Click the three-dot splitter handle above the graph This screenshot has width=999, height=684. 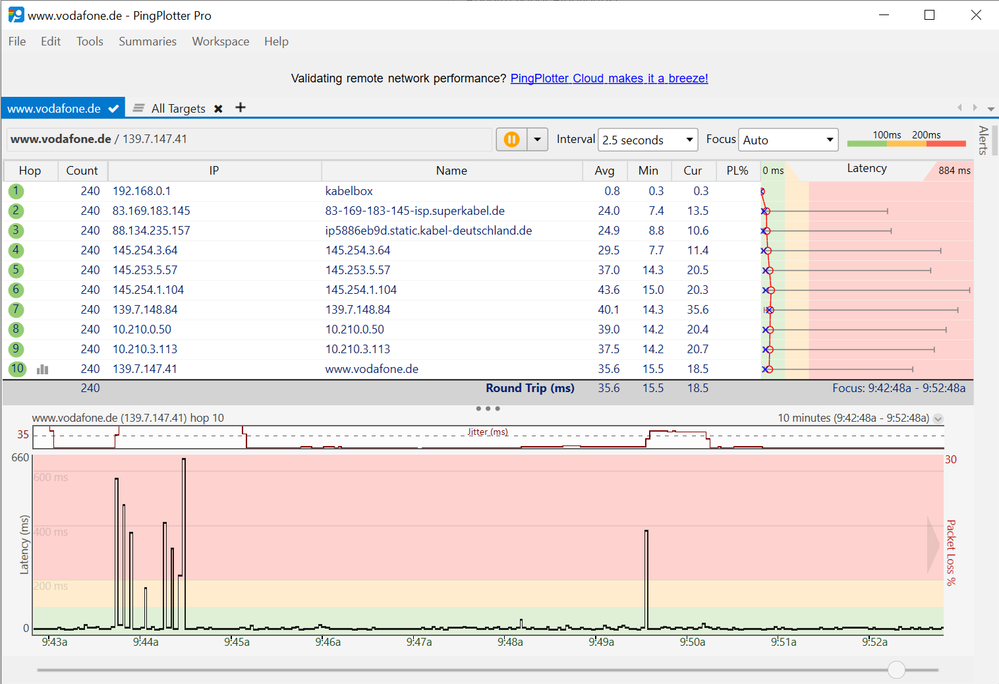coord(488,408)
